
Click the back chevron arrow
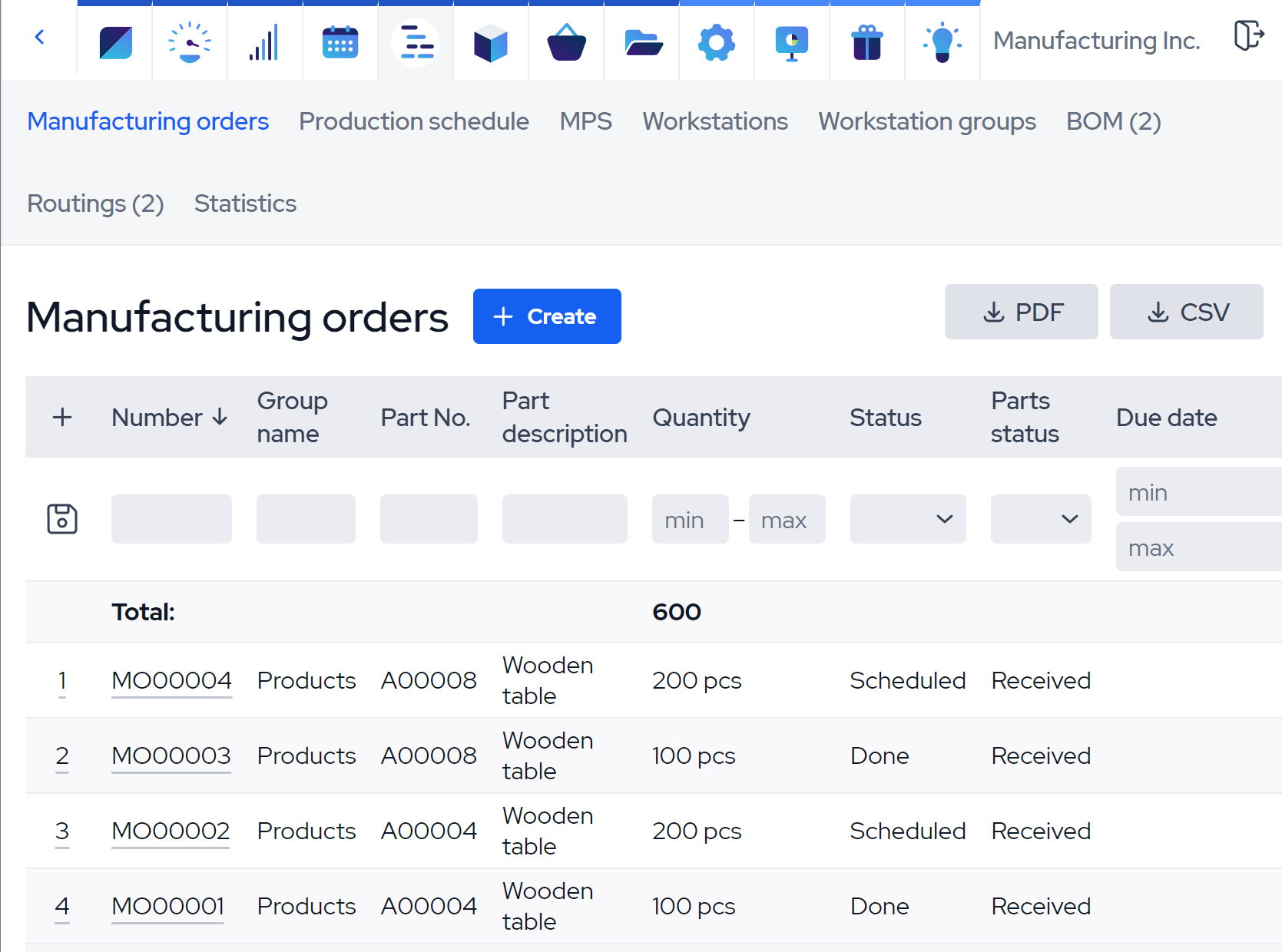coord(40,37)
